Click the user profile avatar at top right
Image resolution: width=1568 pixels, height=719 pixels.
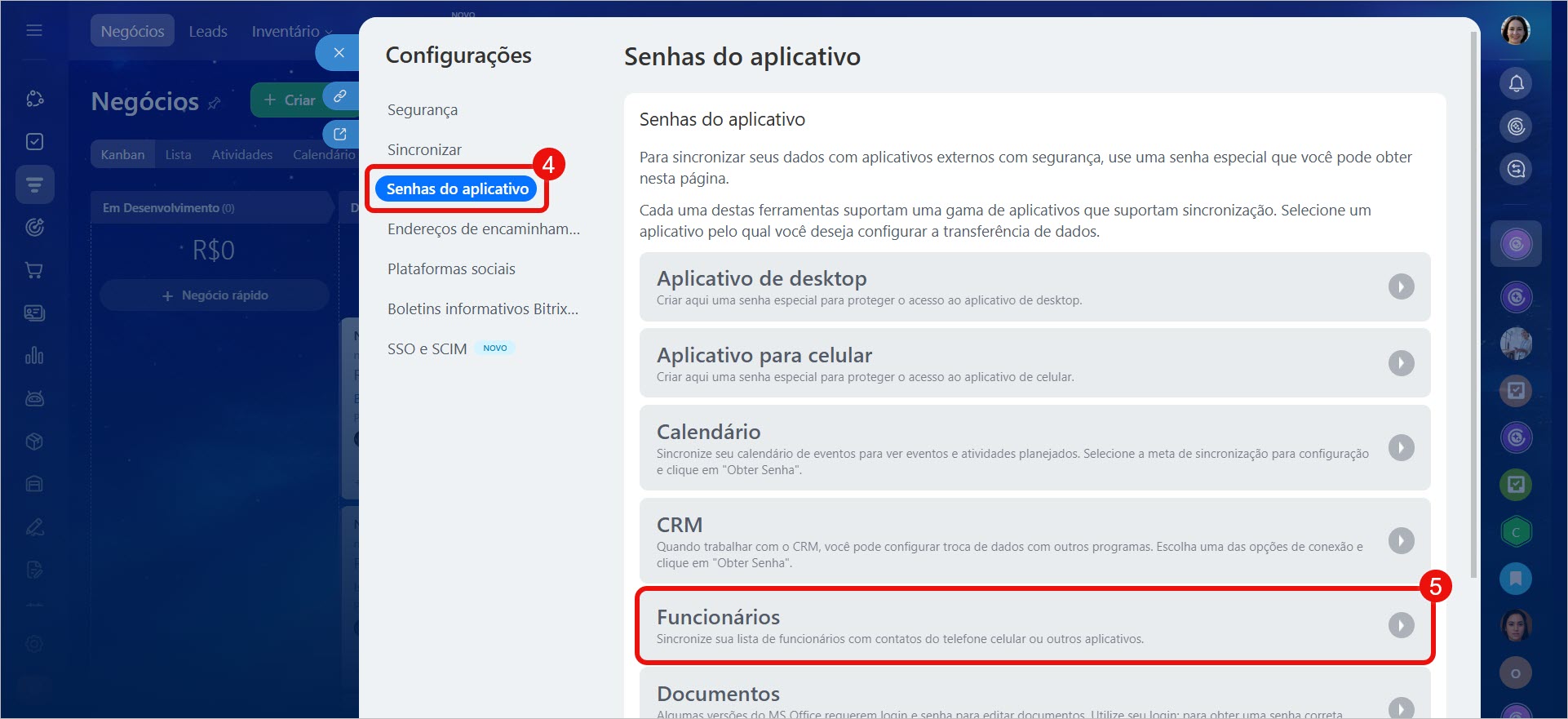point(1515,31)
